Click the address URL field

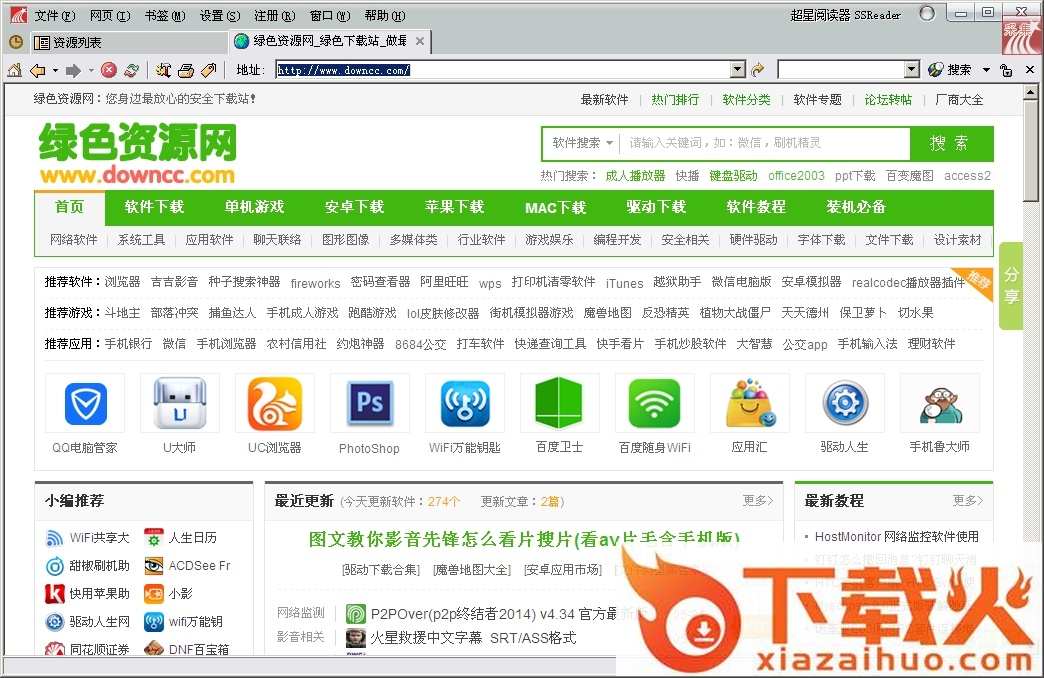(503, 70)
